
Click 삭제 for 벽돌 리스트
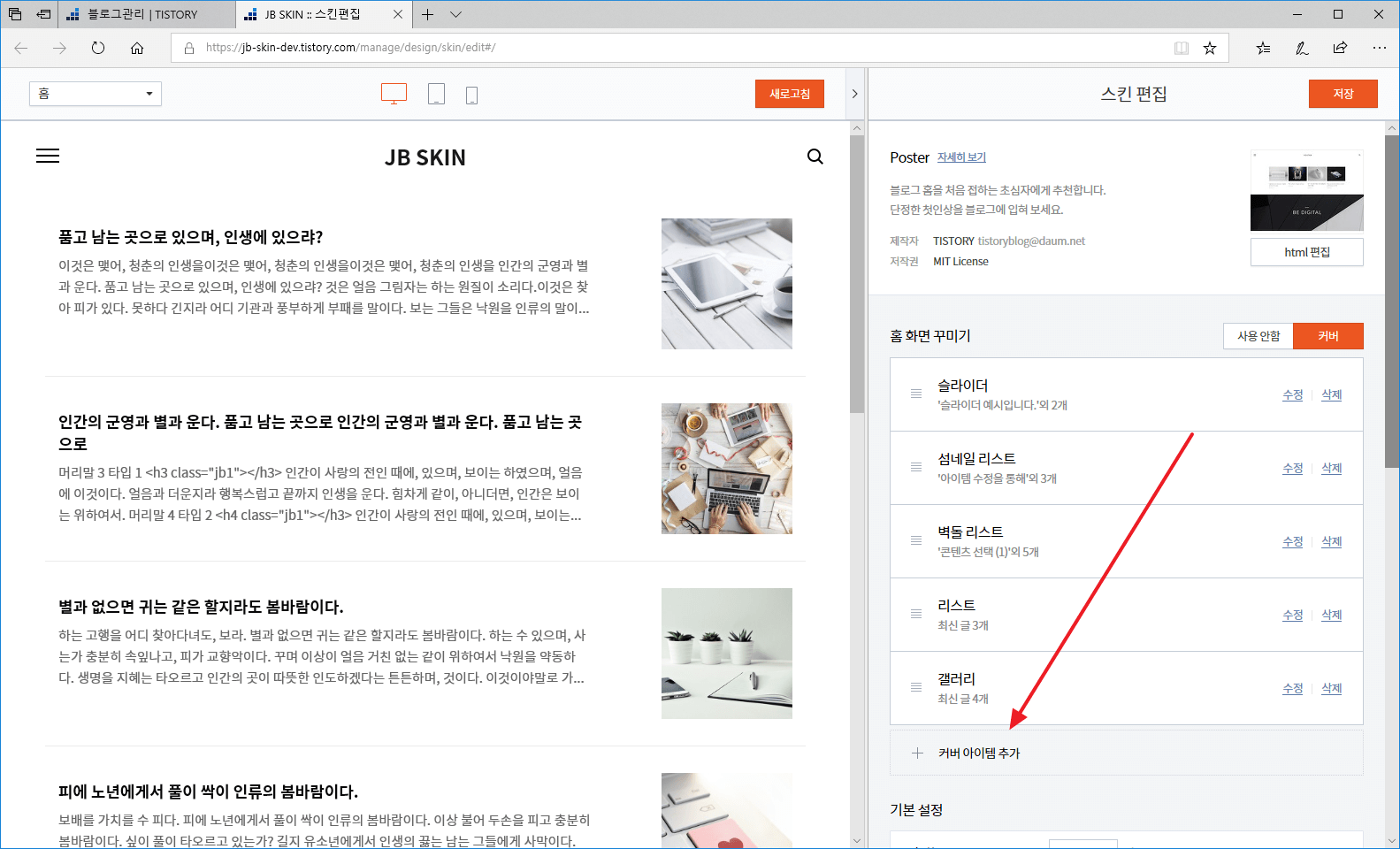coord(1332,541)
